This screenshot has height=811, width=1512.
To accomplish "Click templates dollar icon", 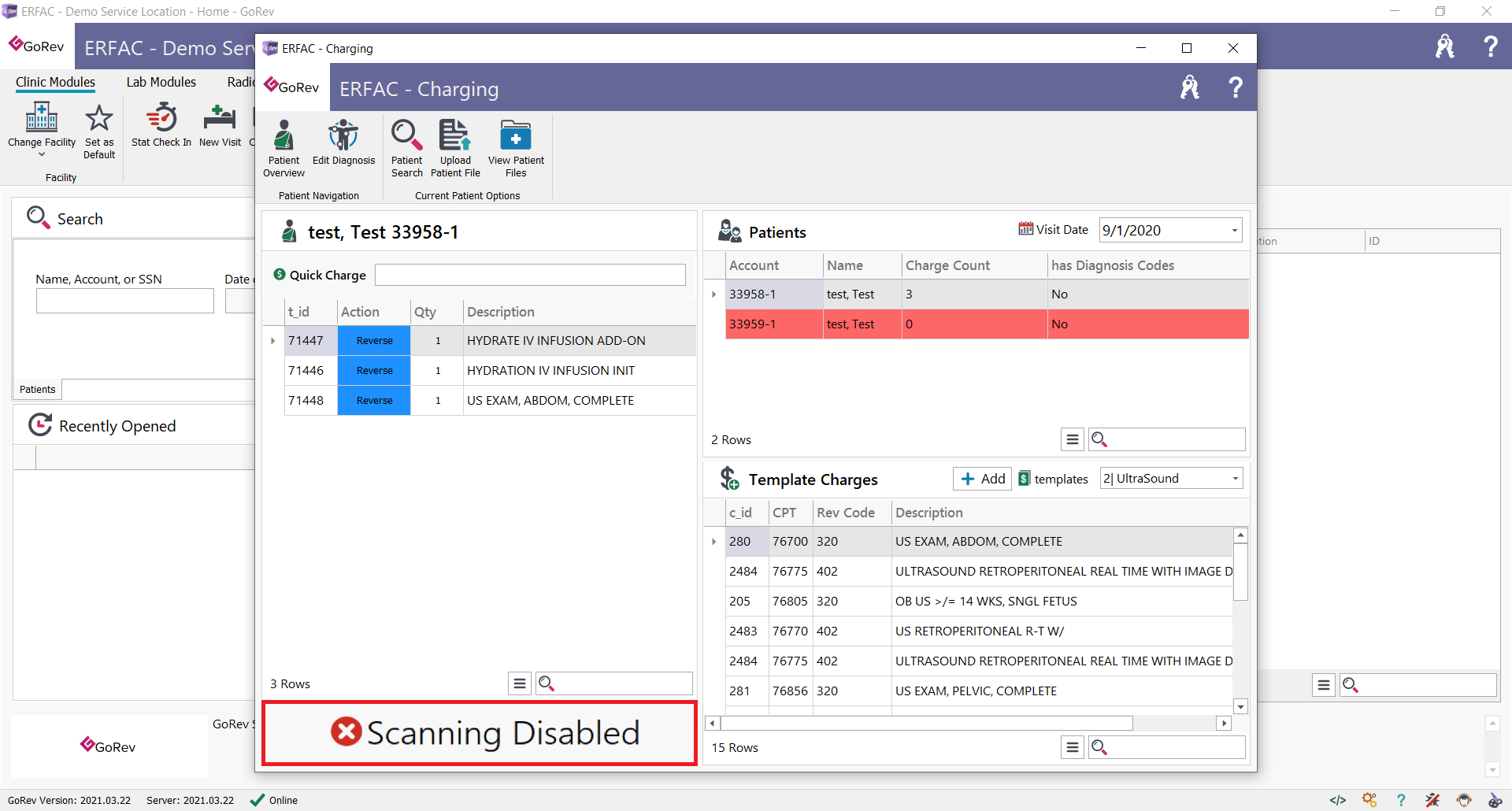I will (x=1024, y=479).
